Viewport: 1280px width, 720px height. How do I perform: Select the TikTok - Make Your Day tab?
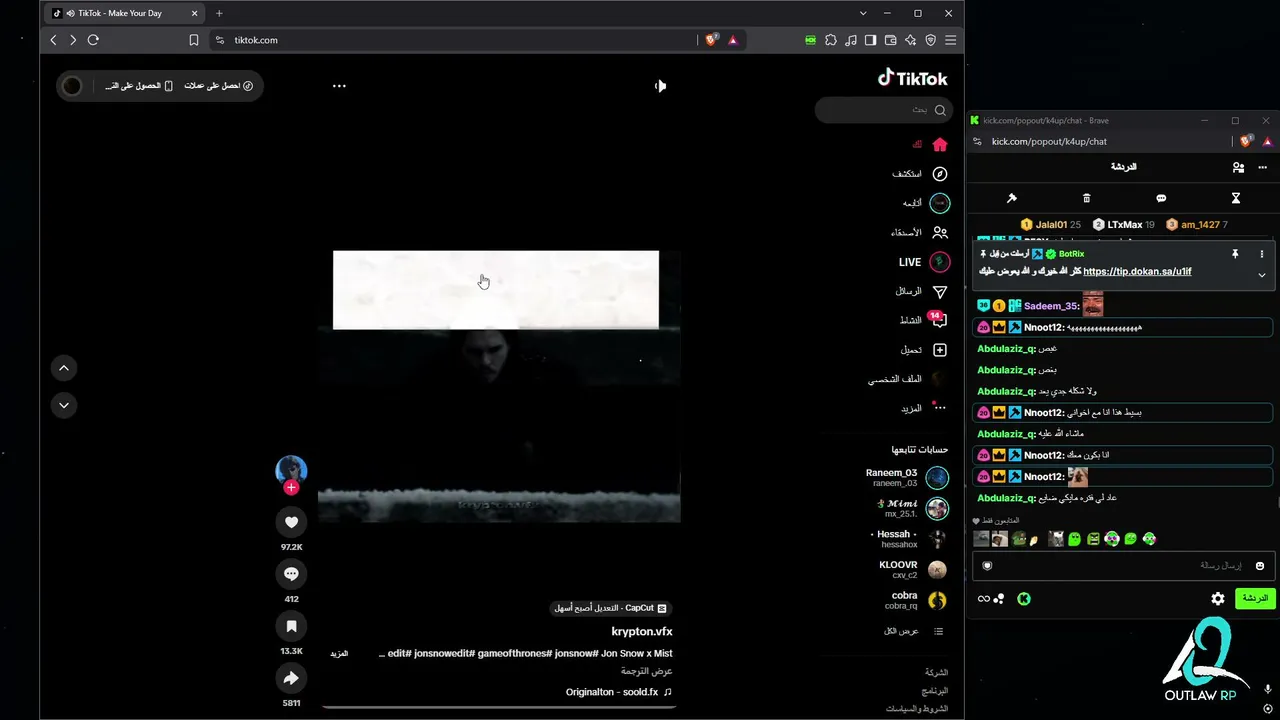coord(124,13)
